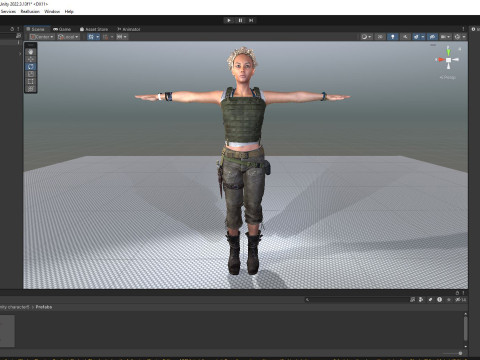Open the Animator tab
The image size is (480, 360).
click(x=129, y=29)
